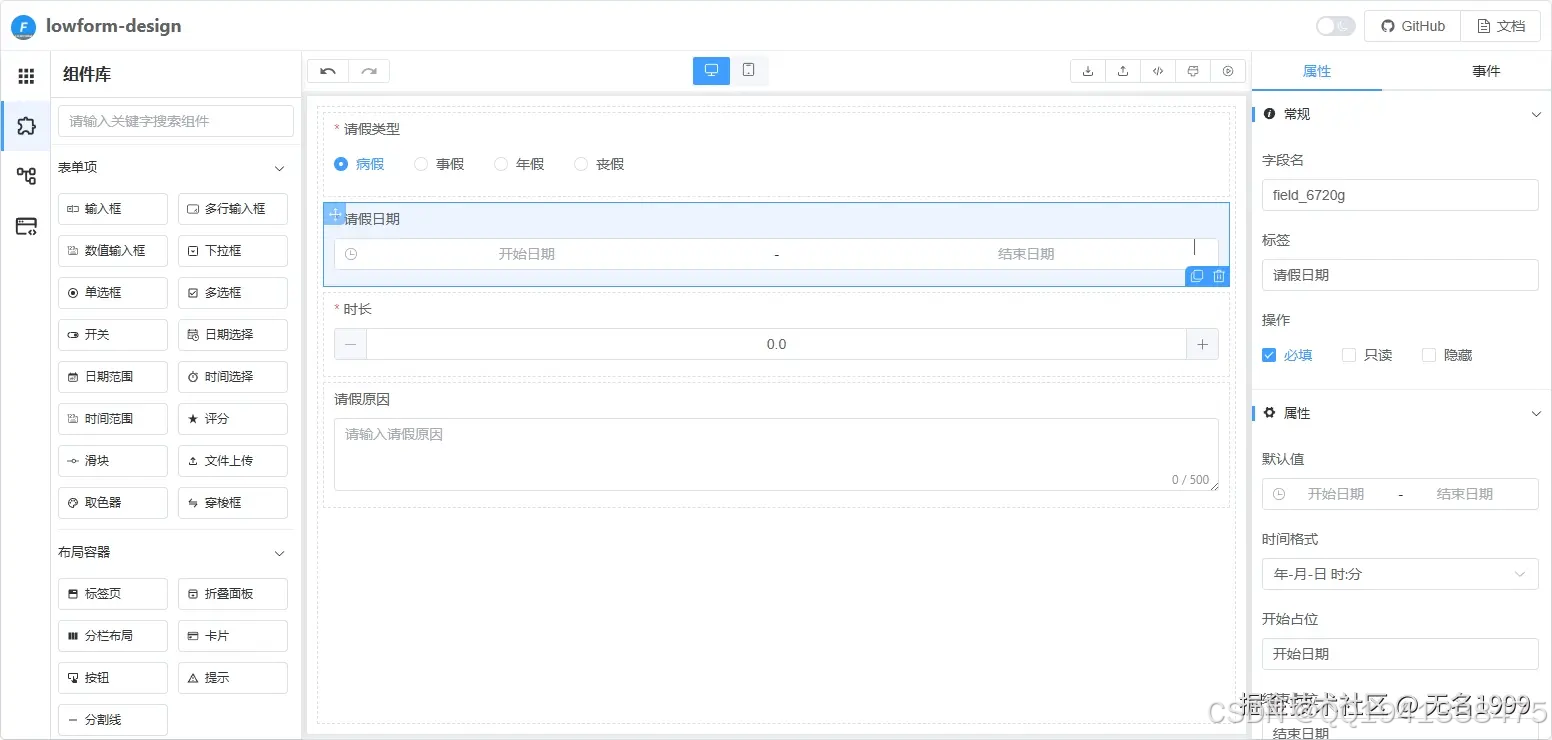This screenshot has width=1552, height=740.
Task: Delete the selected 请假日期 field
Action: tap(1219, 277)
